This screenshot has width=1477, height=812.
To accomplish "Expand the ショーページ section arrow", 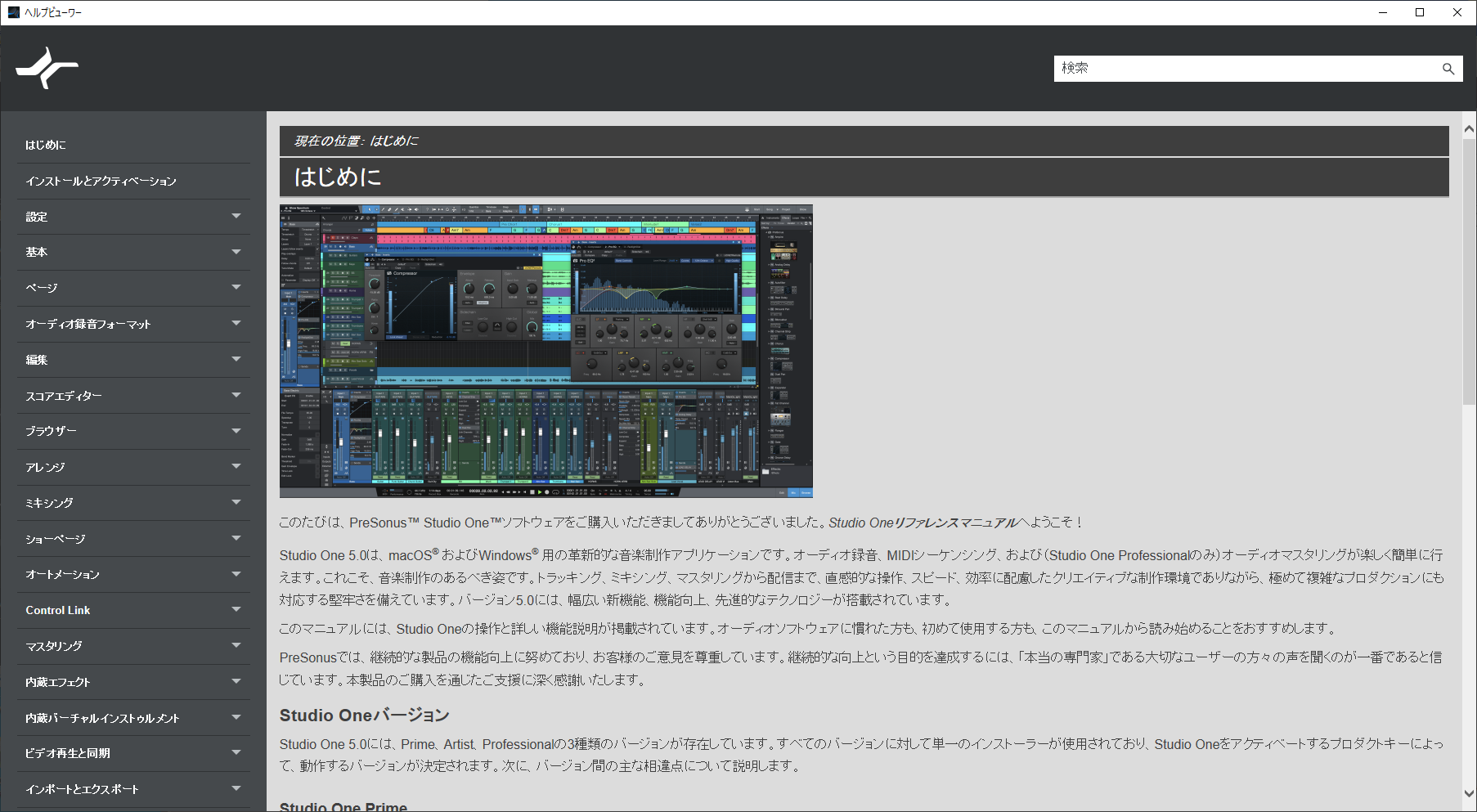I will (236, 538).
